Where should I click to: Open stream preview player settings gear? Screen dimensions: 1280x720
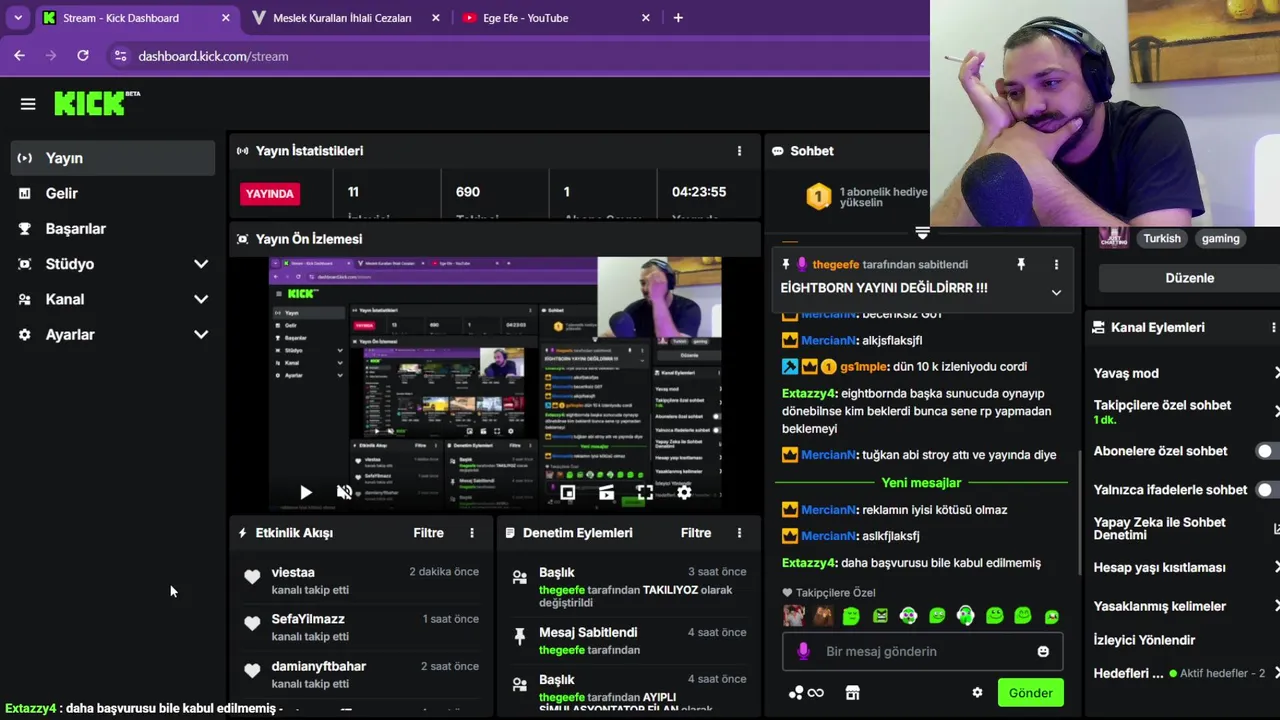[x=684, y=492]
